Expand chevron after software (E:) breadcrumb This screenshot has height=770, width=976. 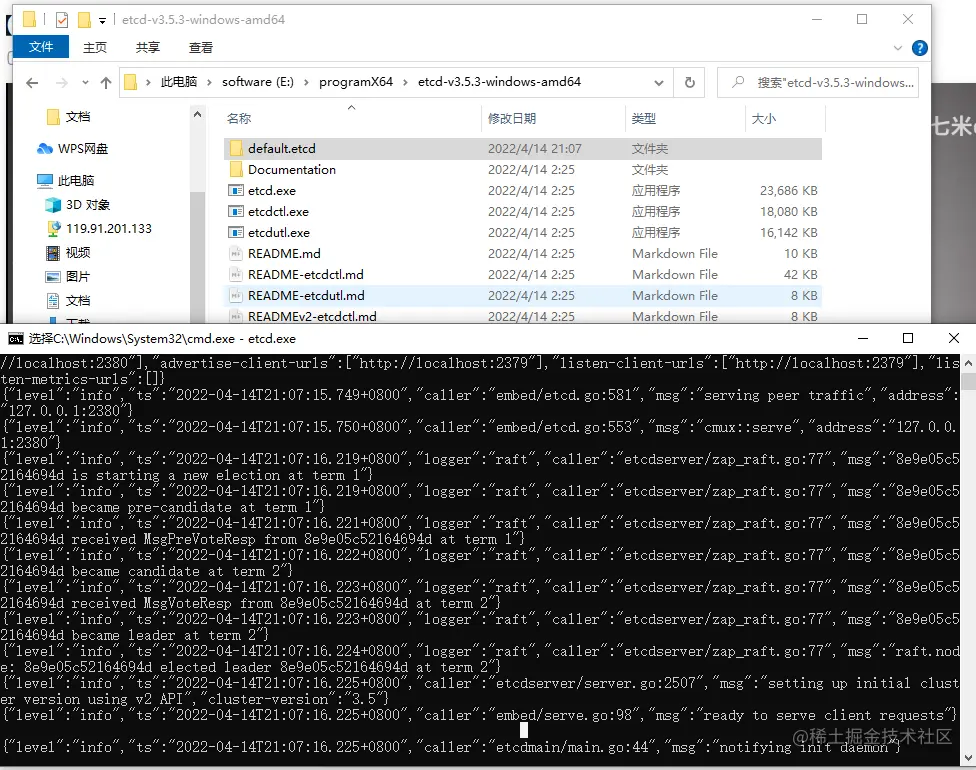[x=306, y=82]
